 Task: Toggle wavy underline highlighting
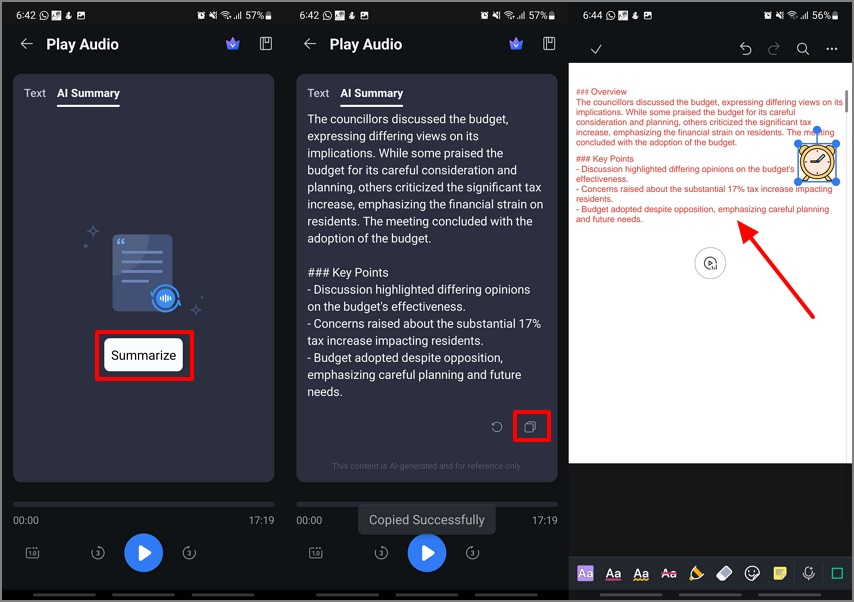[x=641, y=573]
